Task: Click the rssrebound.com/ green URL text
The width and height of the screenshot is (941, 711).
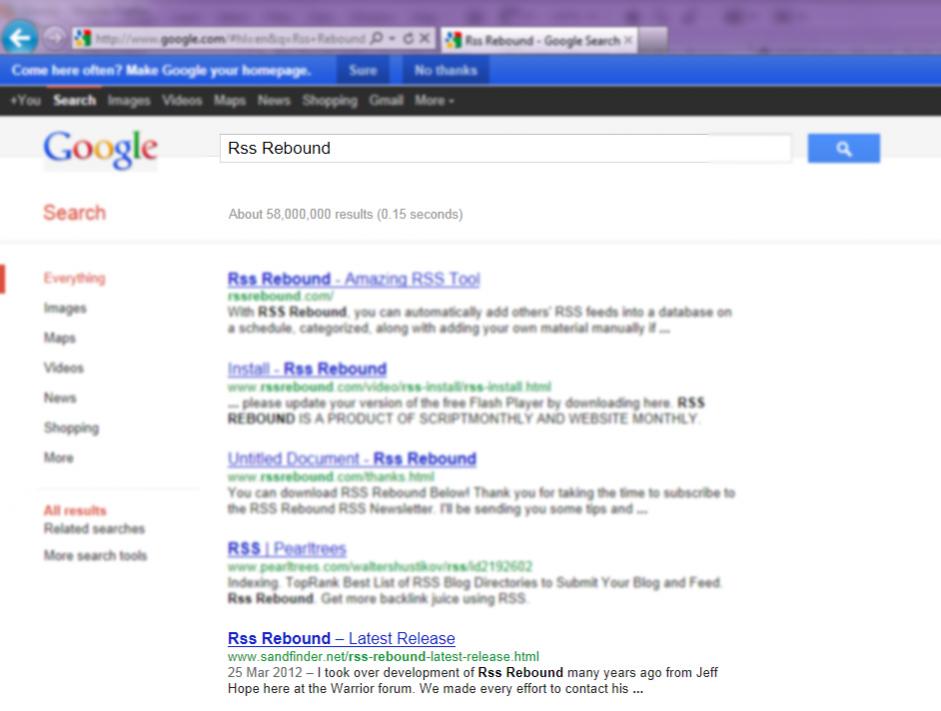Action: 280,296
